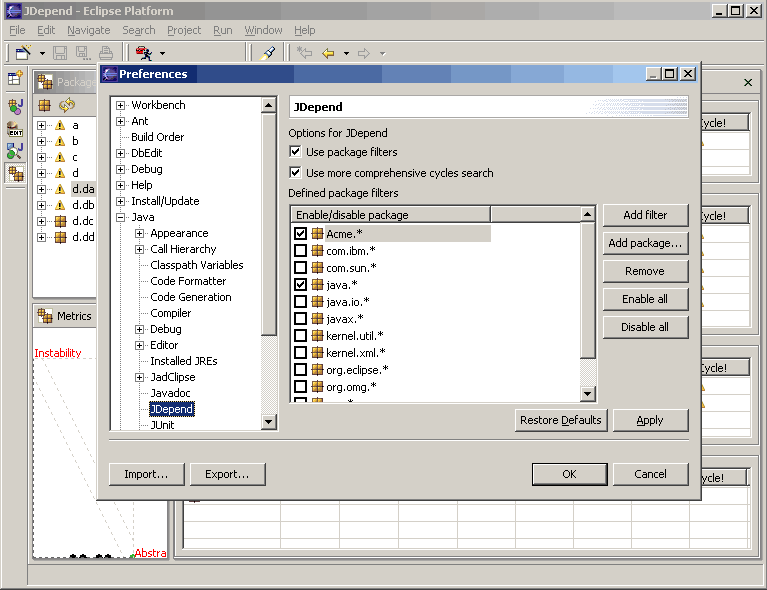Click the package icon beside org.omg.* filter

(317, 386)
